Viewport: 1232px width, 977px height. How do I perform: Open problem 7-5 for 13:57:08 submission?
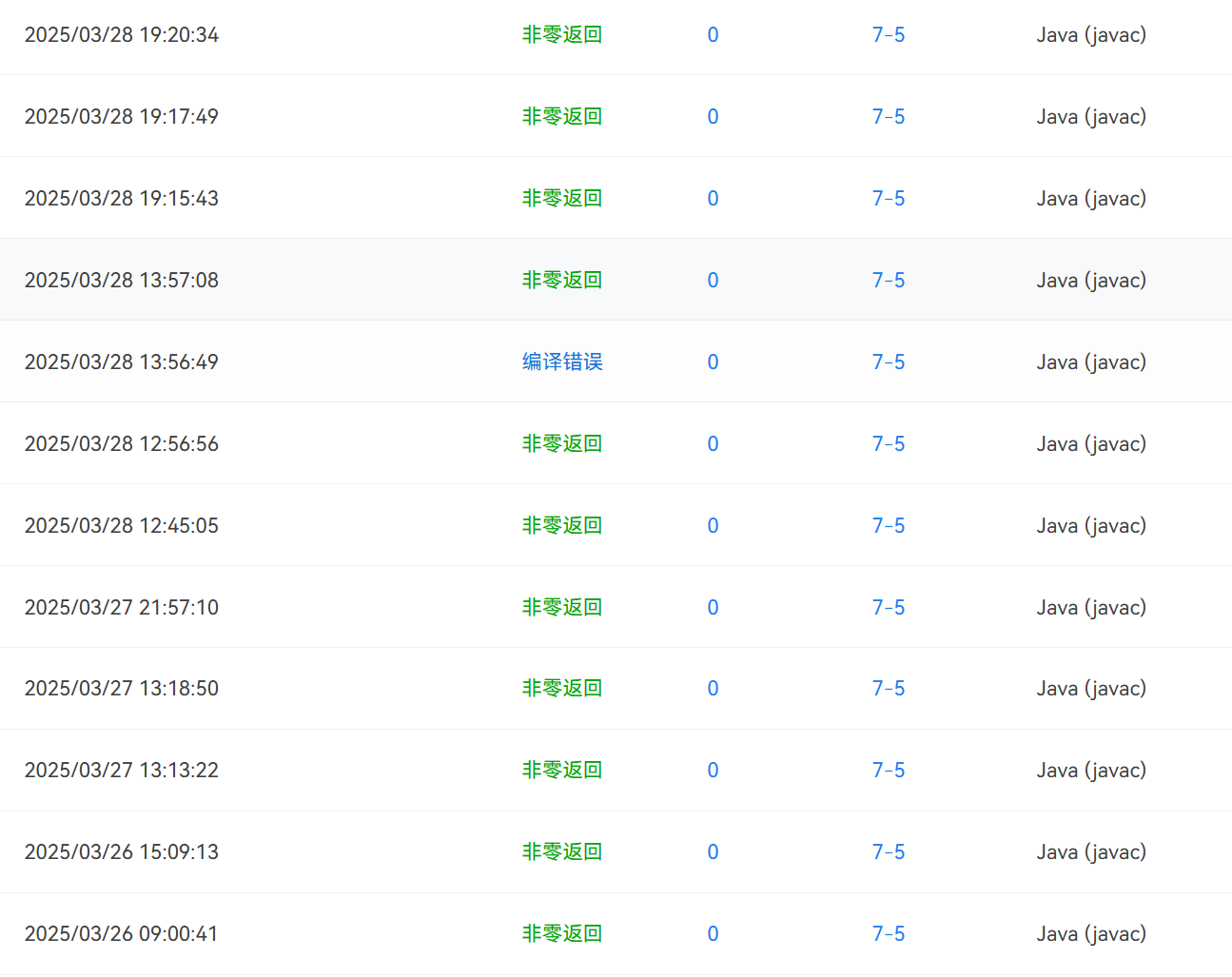point(889,280)
